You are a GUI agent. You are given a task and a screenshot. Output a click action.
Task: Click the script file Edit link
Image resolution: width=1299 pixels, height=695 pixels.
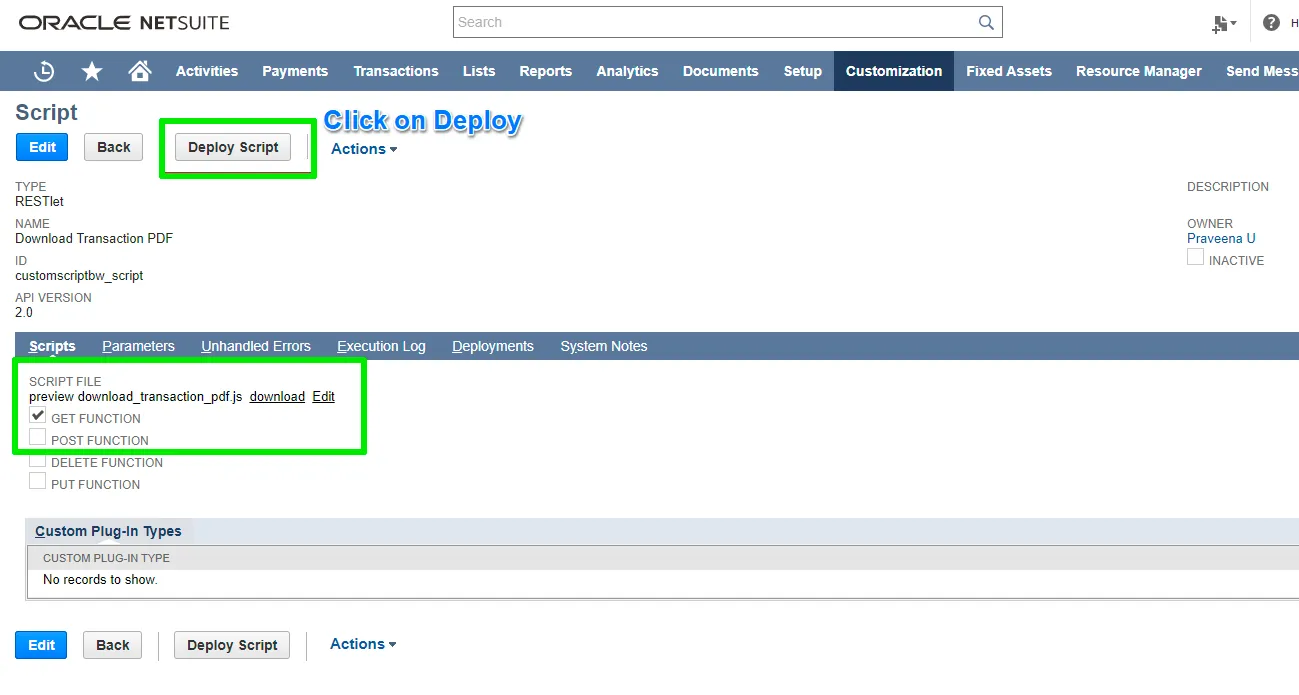(323, 397)
